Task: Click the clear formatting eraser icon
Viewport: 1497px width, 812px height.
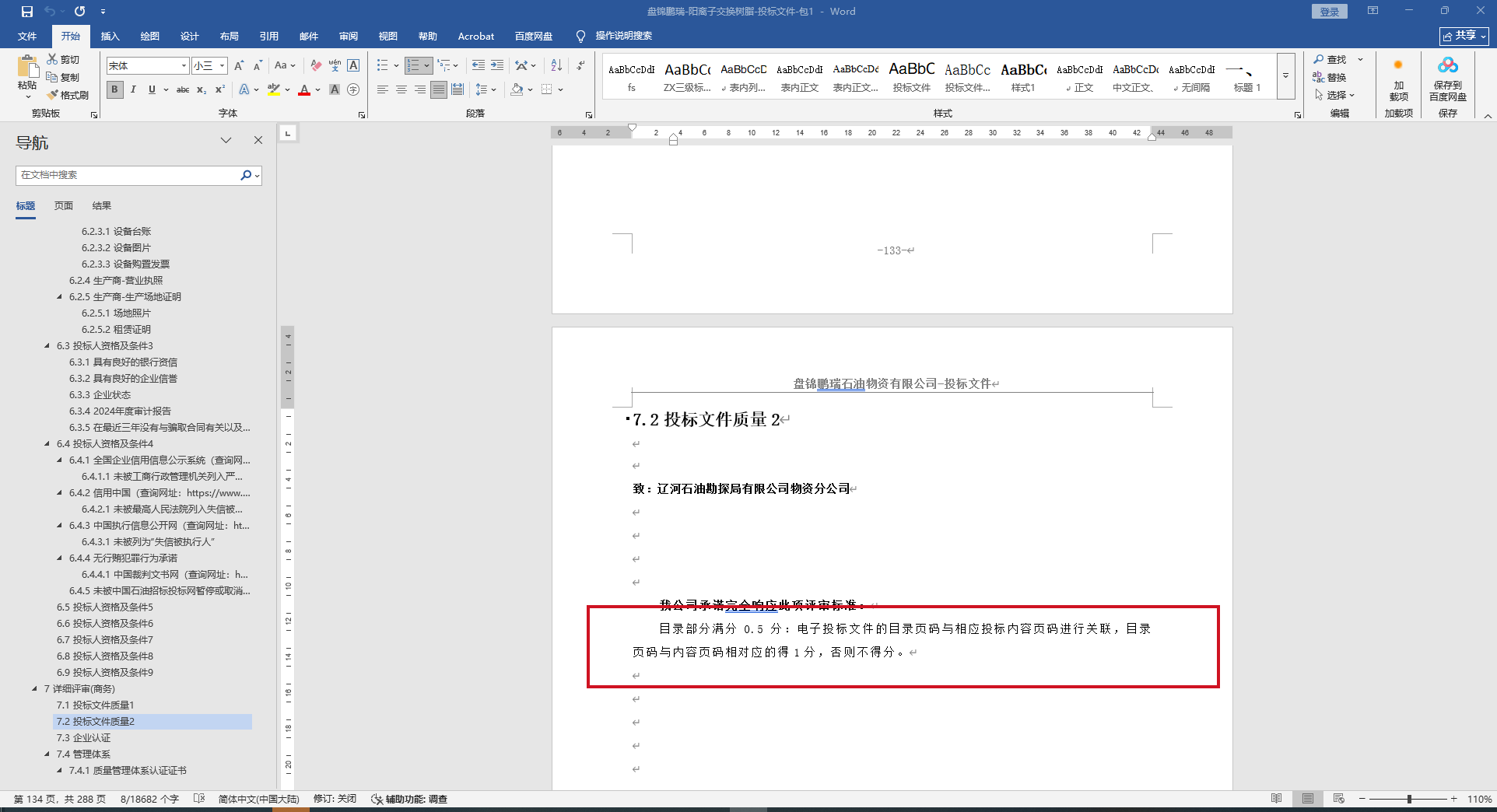Action: tap(316, 66)
